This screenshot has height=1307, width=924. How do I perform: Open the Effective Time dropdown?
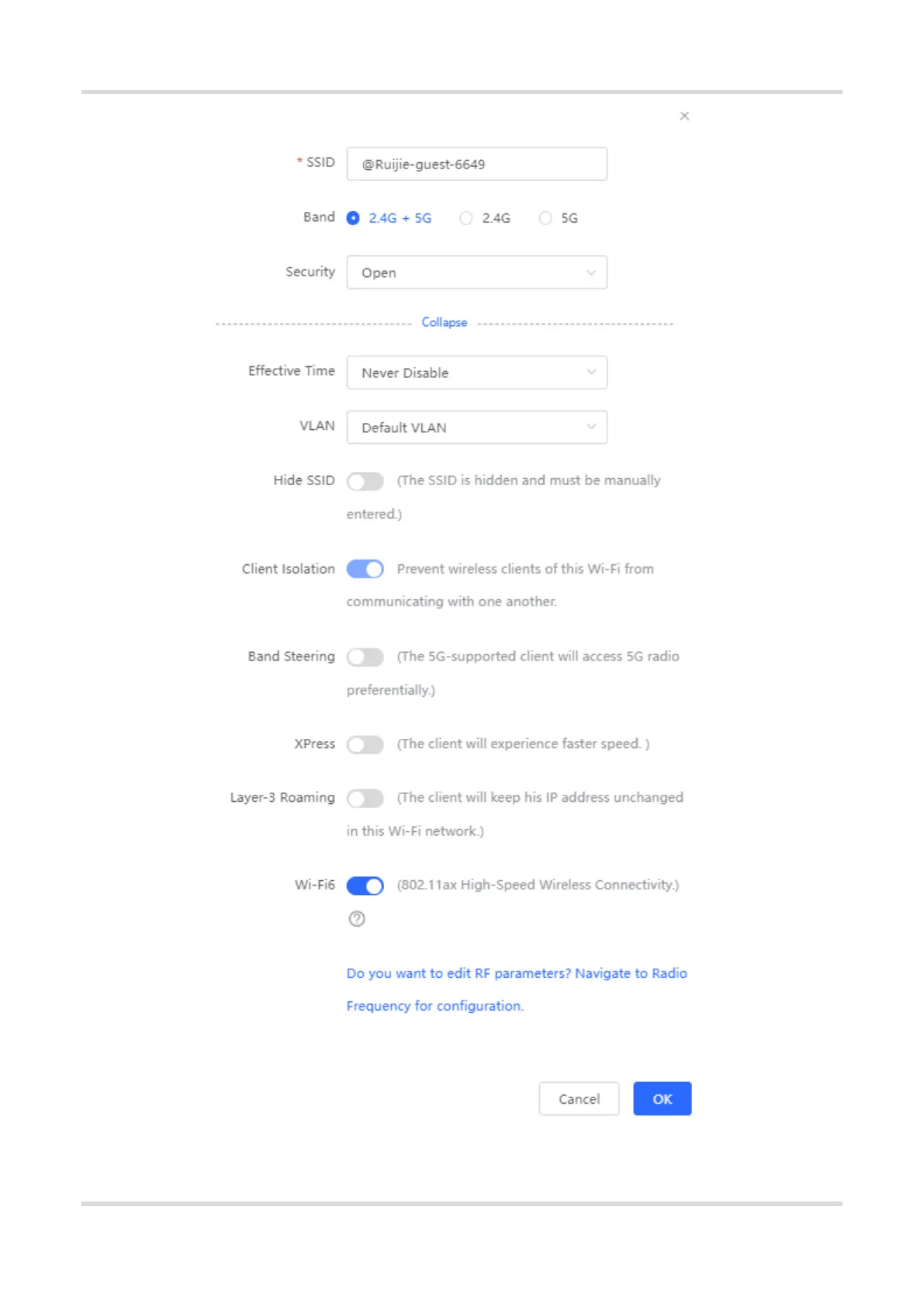point(477,373)
